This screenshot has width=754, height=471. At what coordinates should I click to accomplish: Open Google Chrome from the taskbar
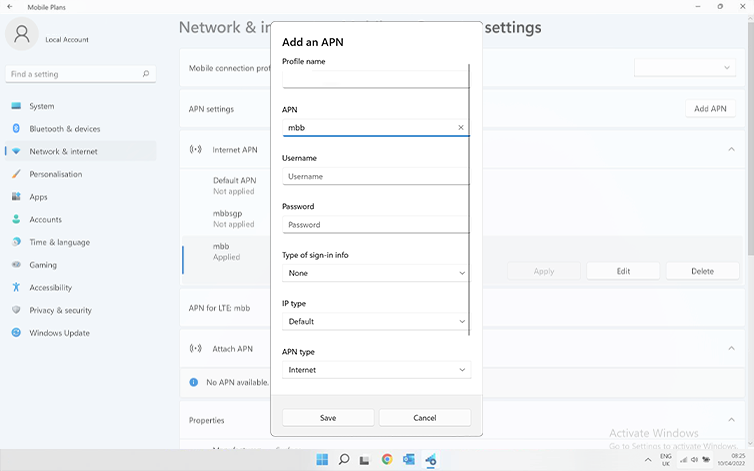(x=387, y=460)
